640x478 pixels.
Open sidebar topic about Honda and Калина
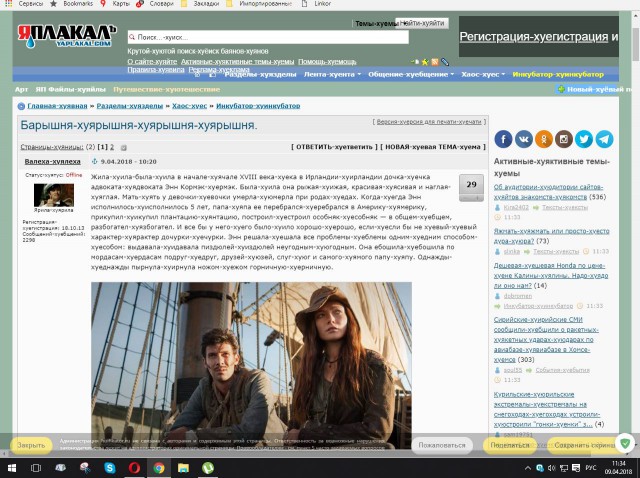click(x=551, y=276)
